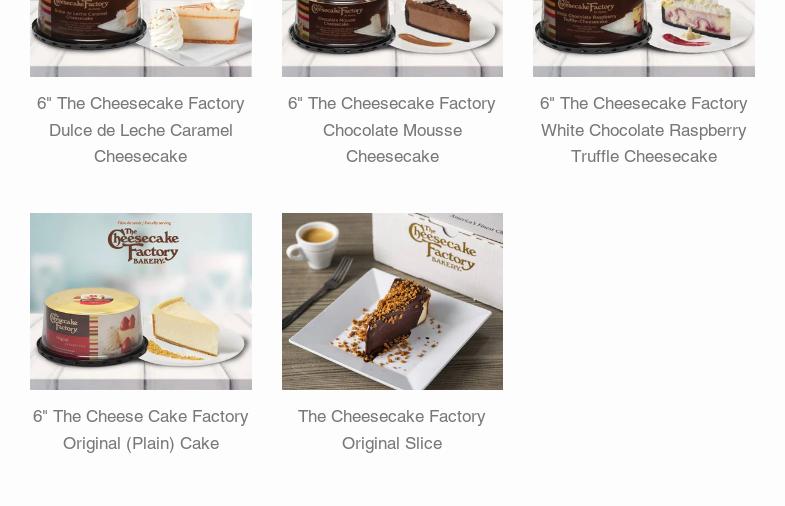Click the packaged cake with the yellow lid
Screen dimensions: 785x506
click(x=92, y=325)
